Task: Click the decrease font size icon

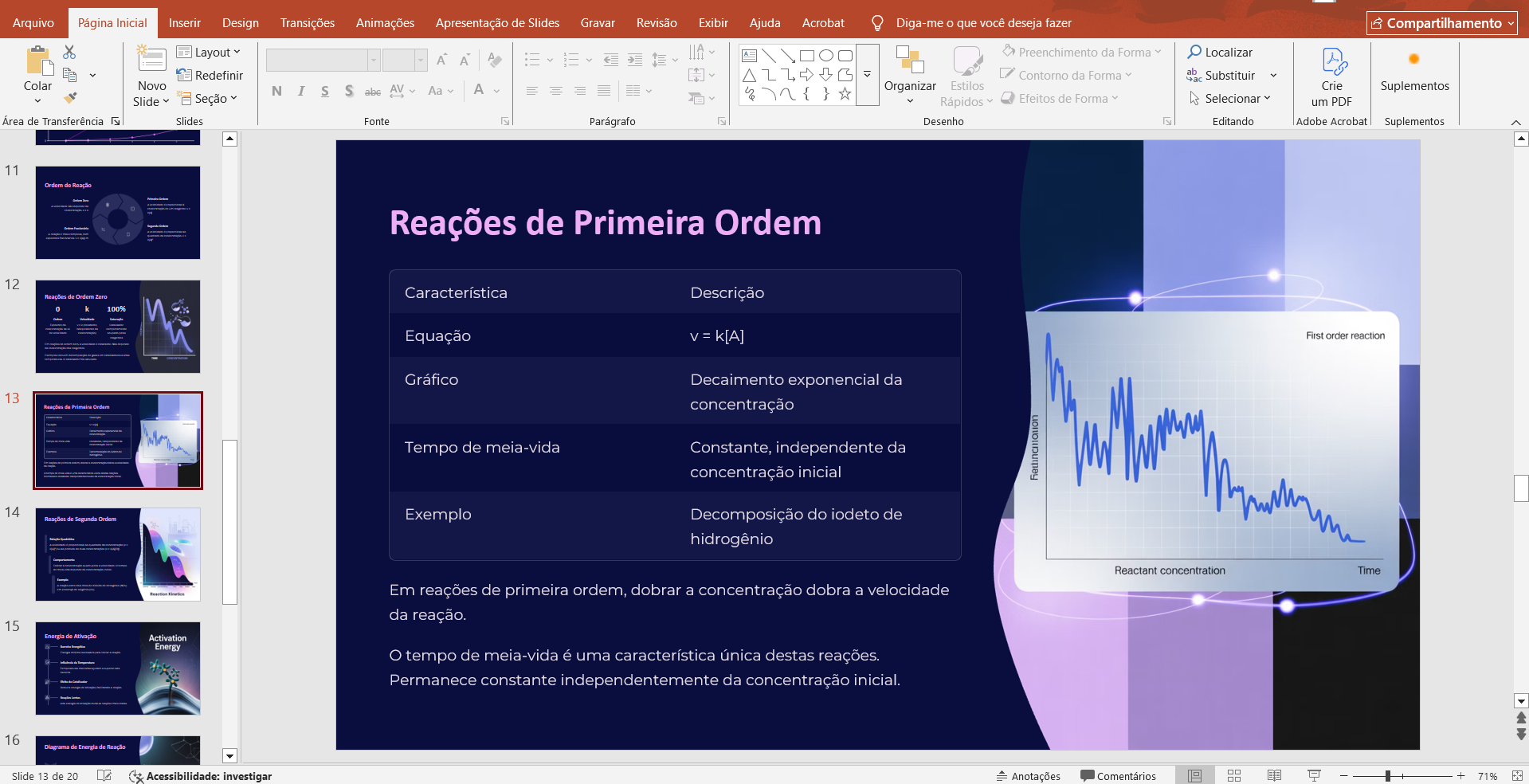Action: click(x=465, y=60)
